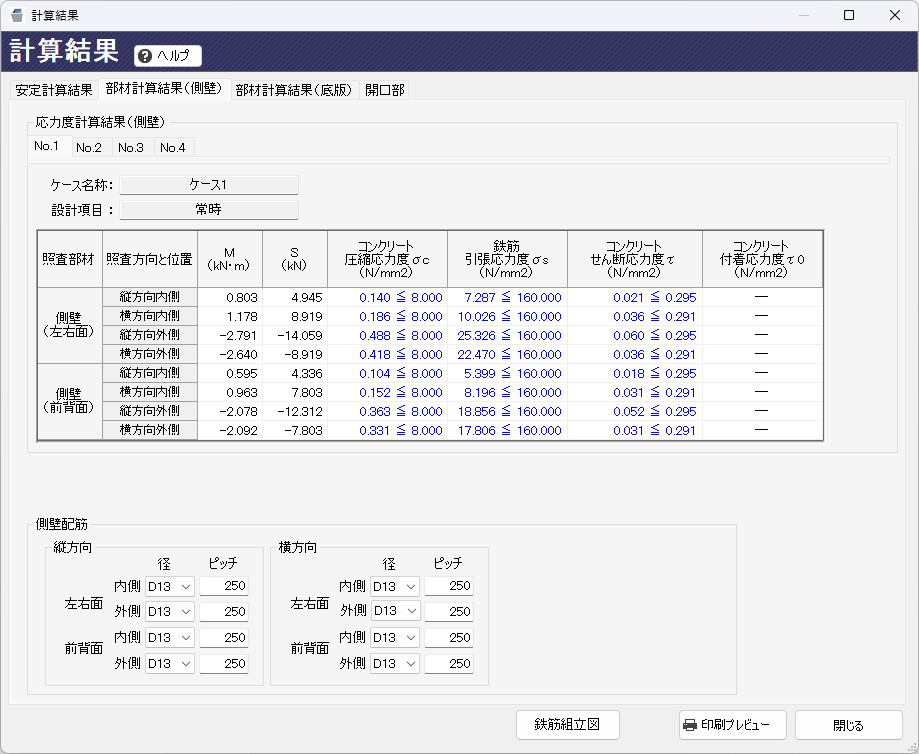The width and height of the screenshot is (919, 754).
Task: Click the M value -2.791 cell
Action: point(230,335)
